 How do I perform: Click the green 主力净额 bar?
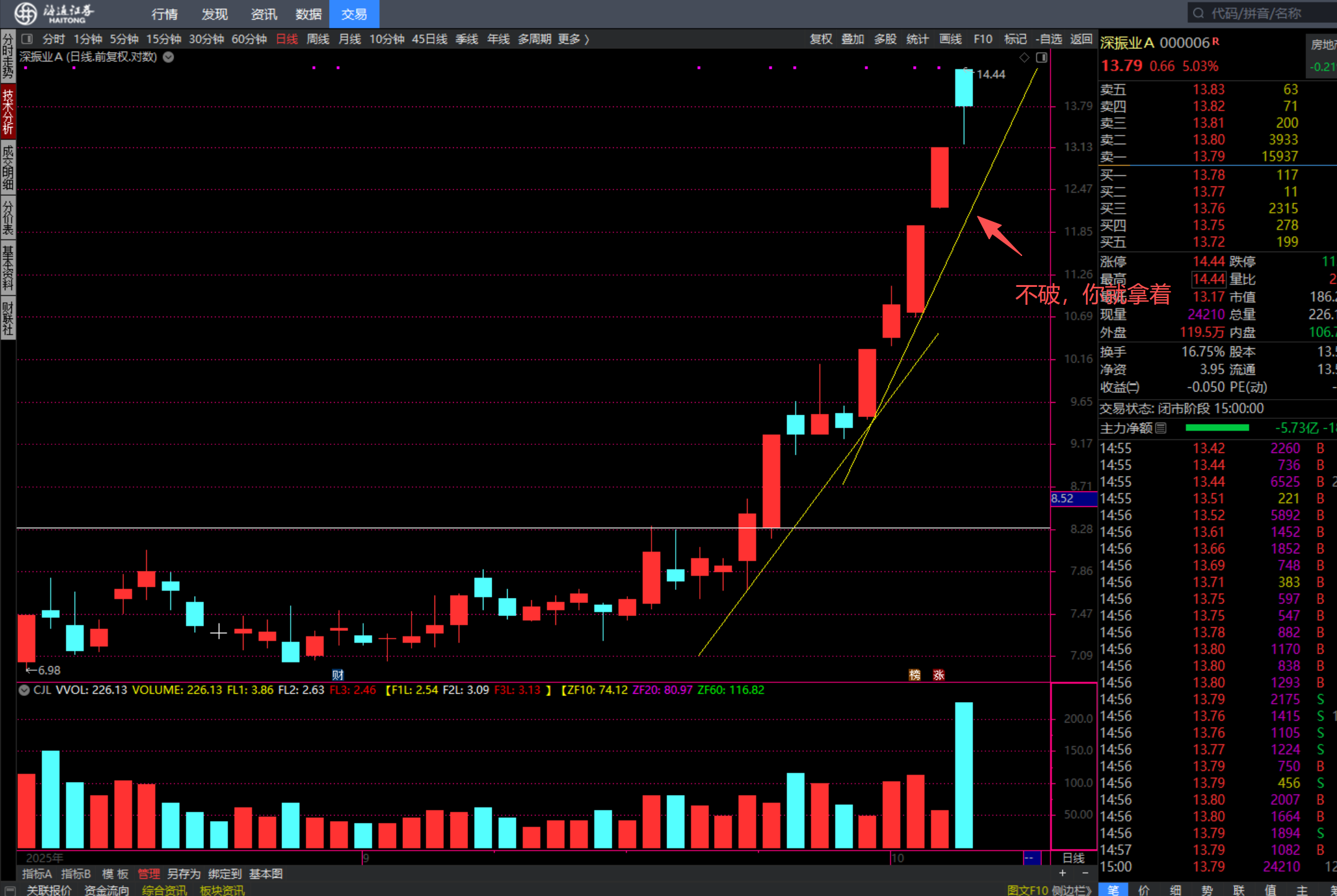click(1217, 428)
